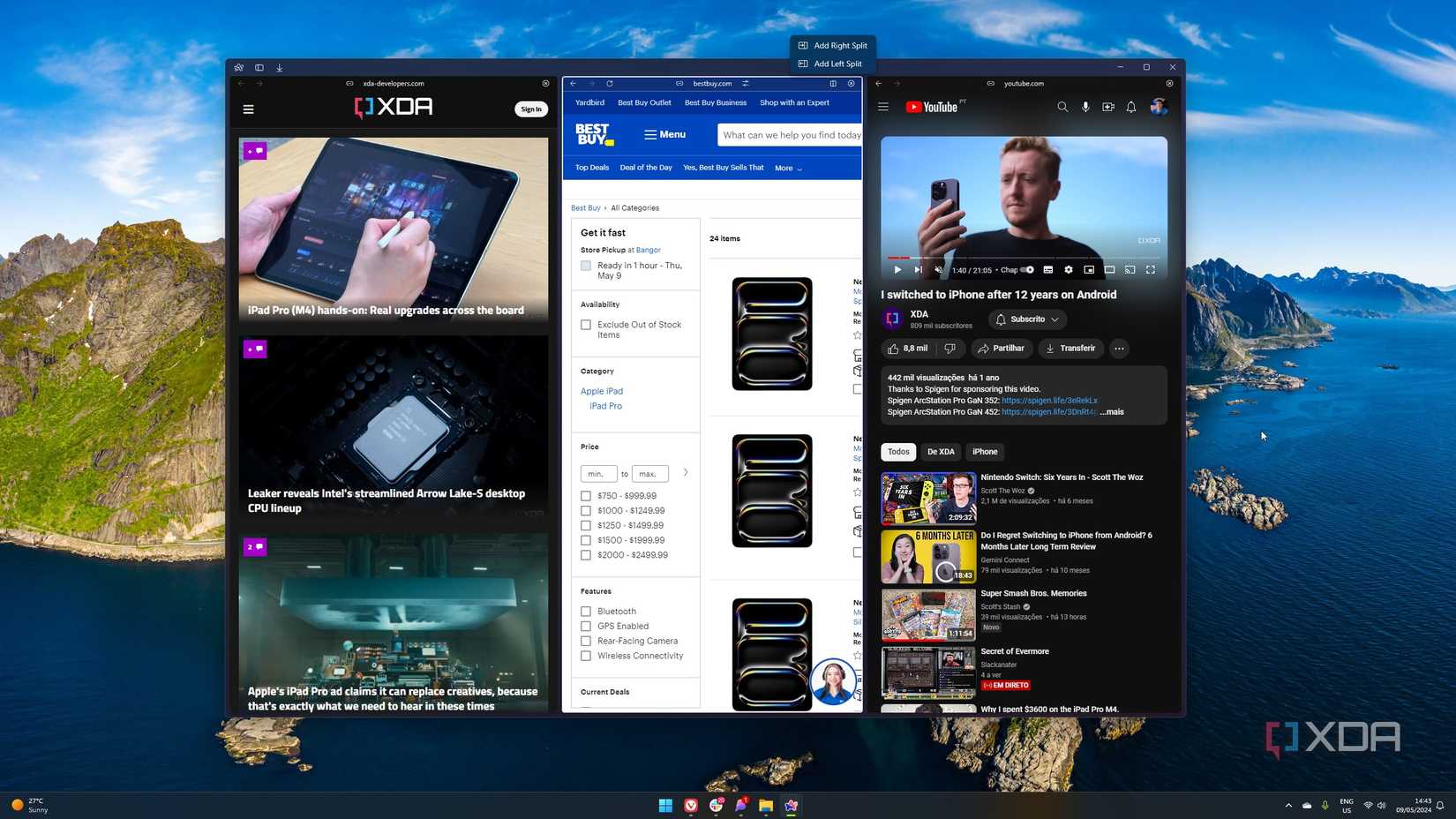Click Transferir download button
Image resolution: width=1456 pixels, height=819 pixels.
[1069, 349]
